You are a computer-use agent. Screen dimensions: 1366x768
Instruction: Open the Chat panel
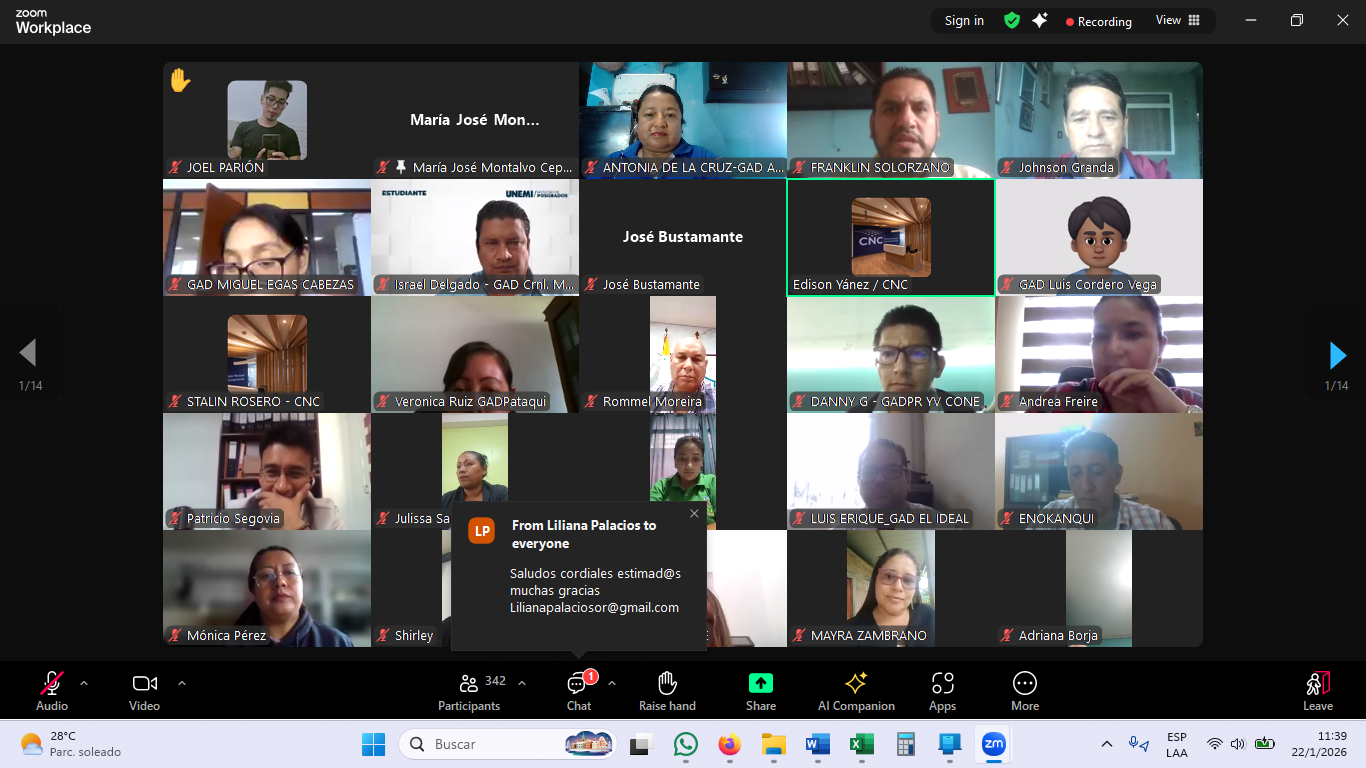pyautogui.click(x=578, y=691)
